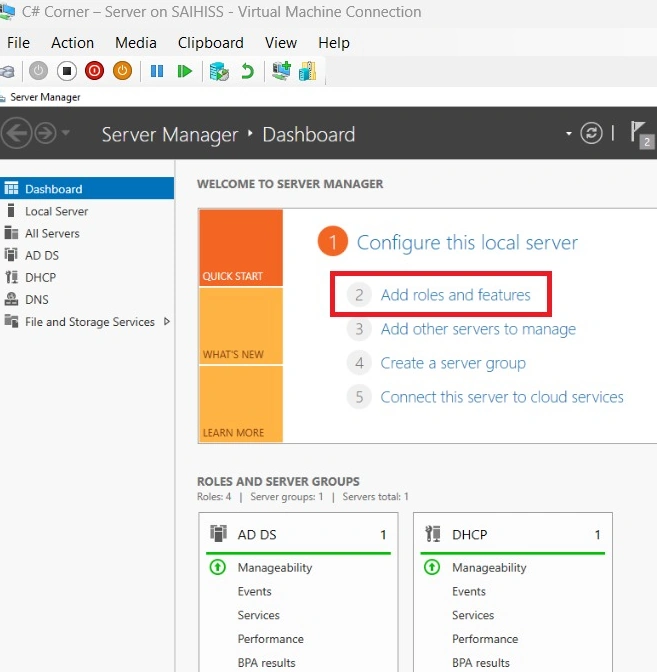Click BPA results in DHCP tile
Viewport: 657px width, 672px height.
click(481, 663)
